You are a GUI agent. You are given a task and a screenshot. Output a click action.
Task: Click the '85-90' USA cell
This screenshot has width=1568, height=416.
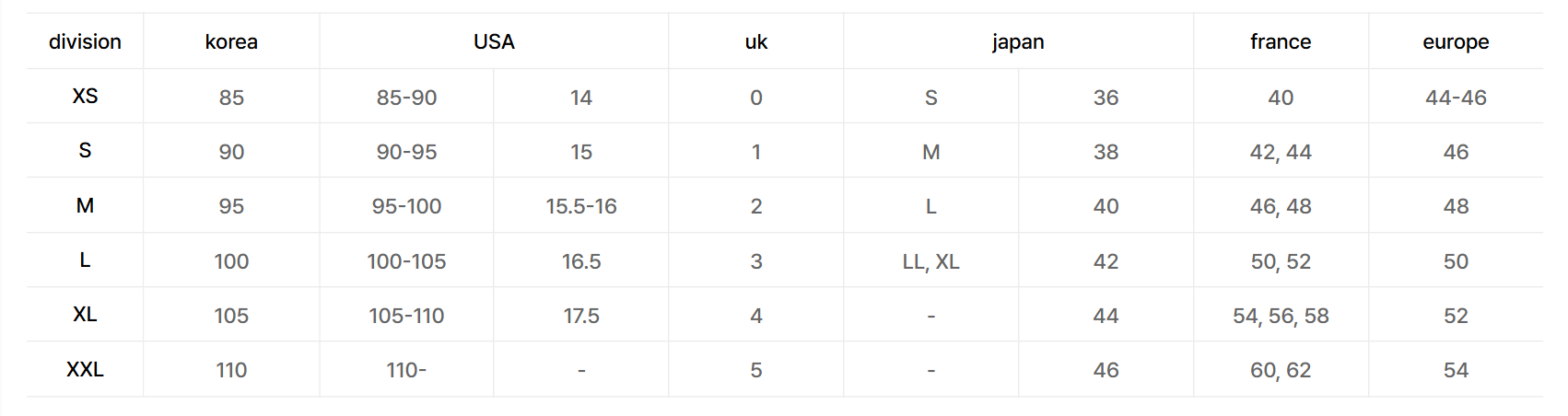(x=406, y=98)
